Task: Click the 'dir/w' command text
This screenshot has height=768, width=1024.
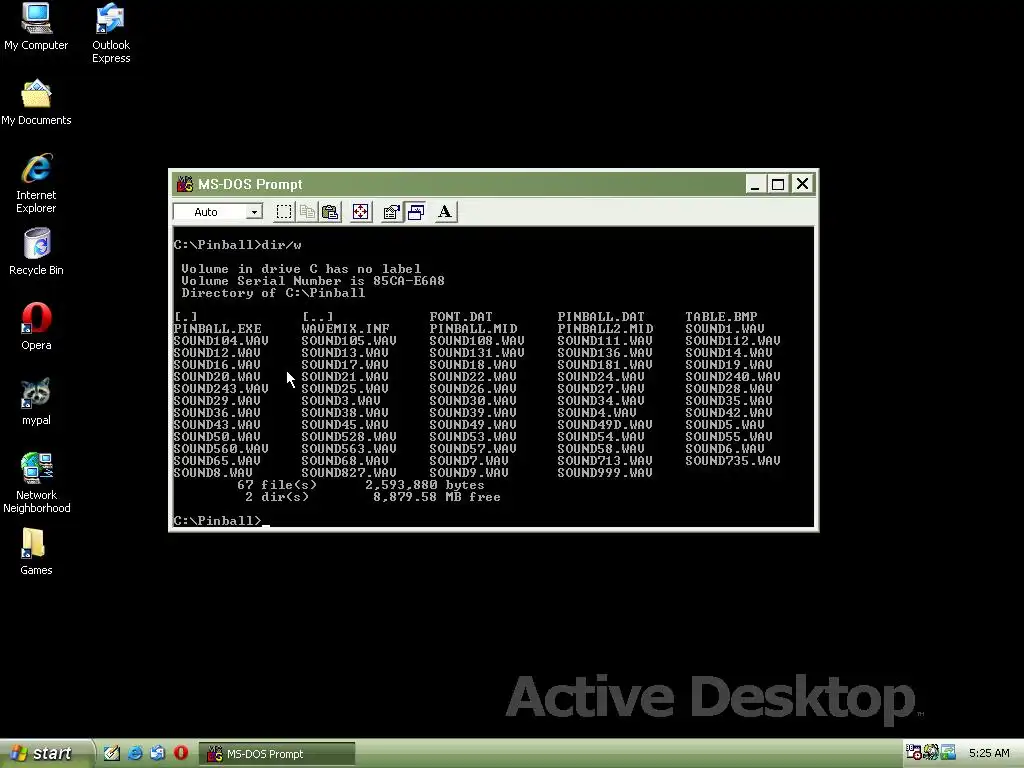Action: [281, 245]
